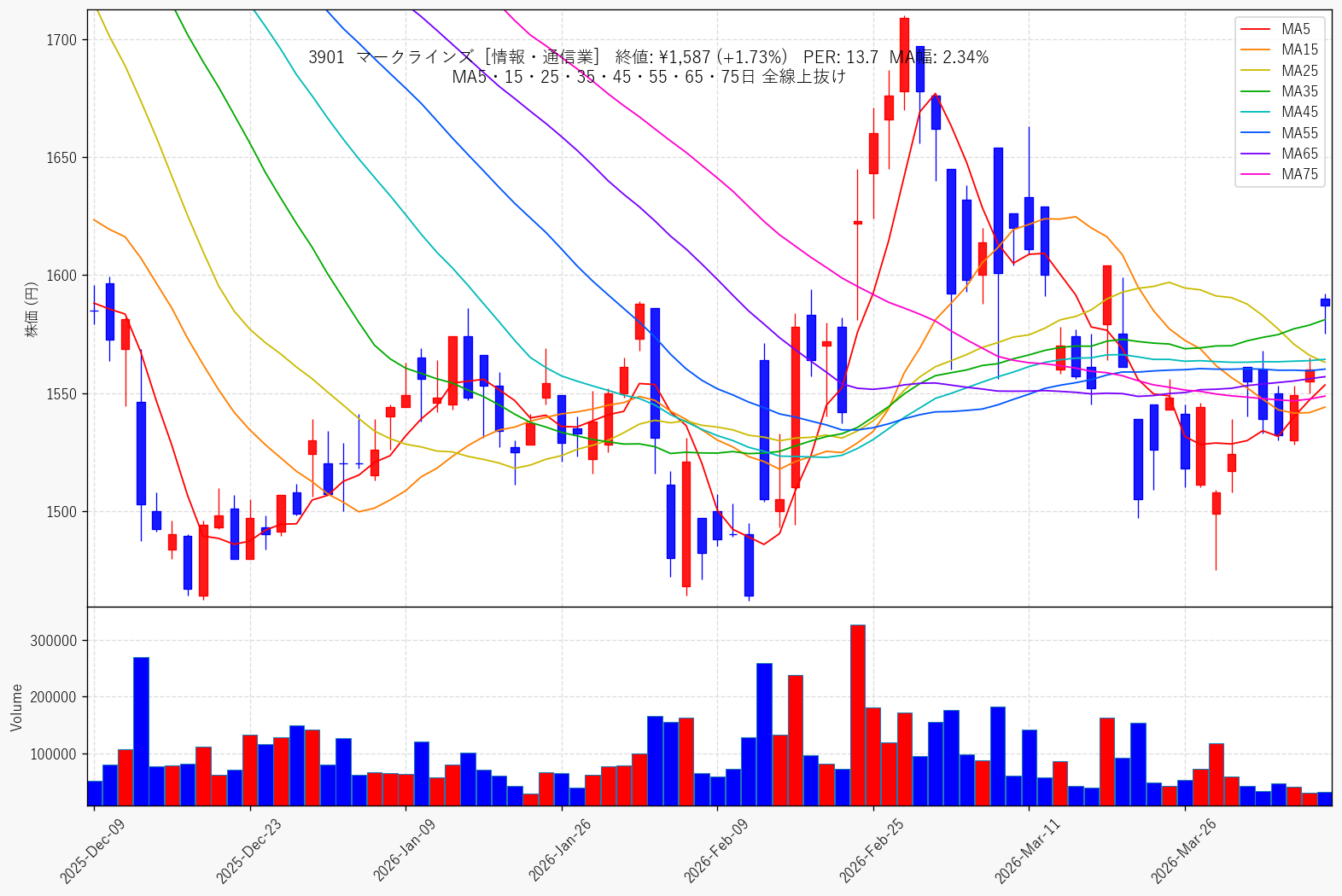The width and height of the screenshot is (1342, 896).
Task: Click the MA55 legend label
Action: coord(1299,133)
